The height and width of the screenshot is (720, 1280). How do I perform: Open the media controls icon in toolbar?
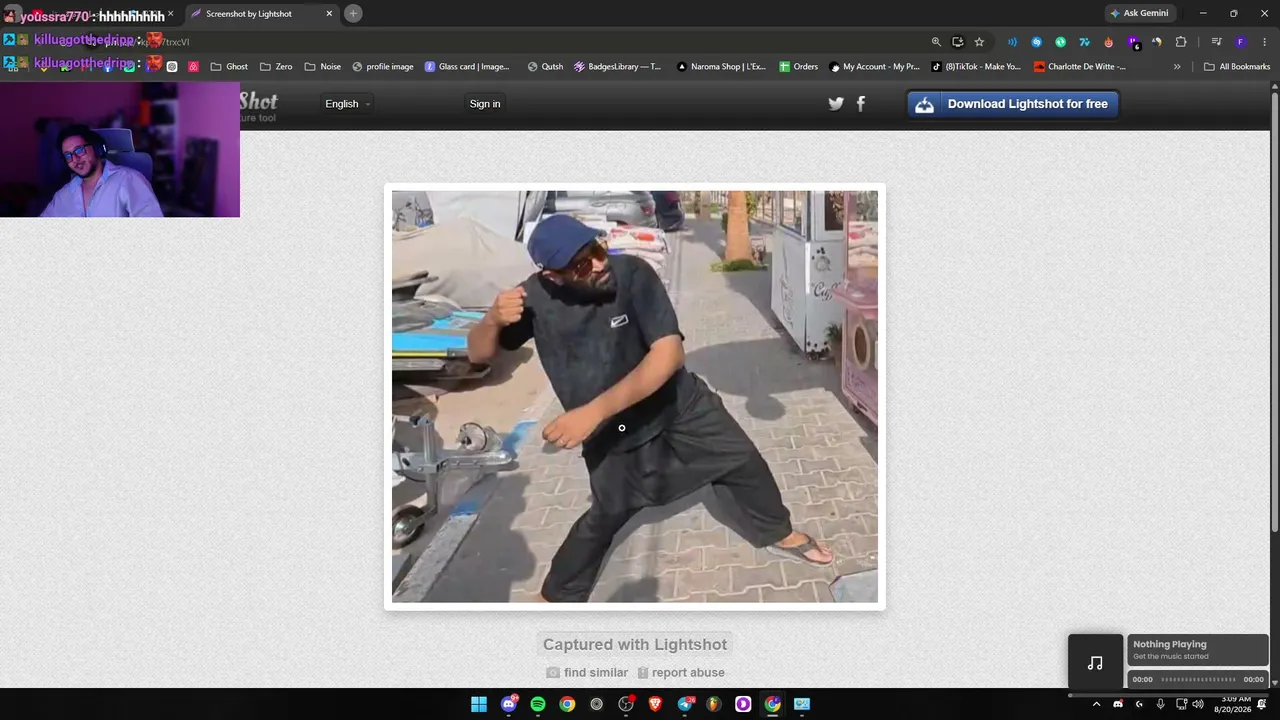click(1216, 42)
